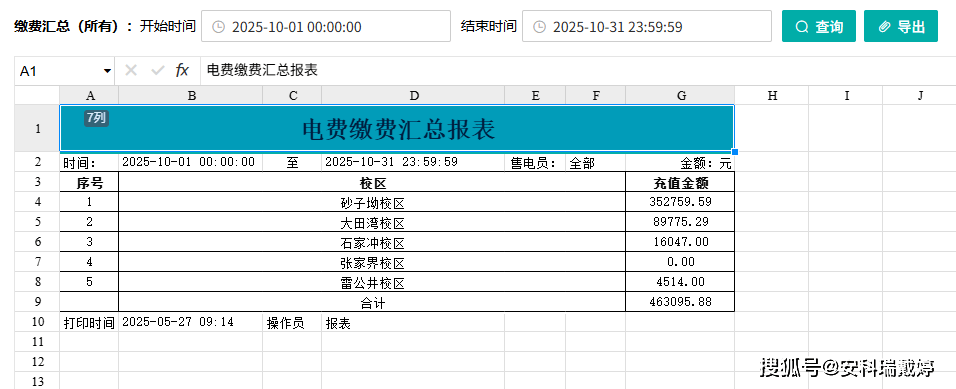Viewport: 956px width, 389px height.
Task: Select the cell with total 463095.88
Action: point(680,302)
